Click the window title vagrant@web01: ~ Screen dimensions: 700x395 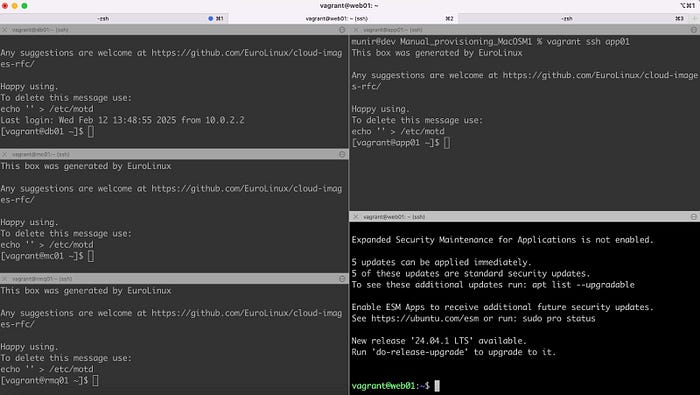349,6
